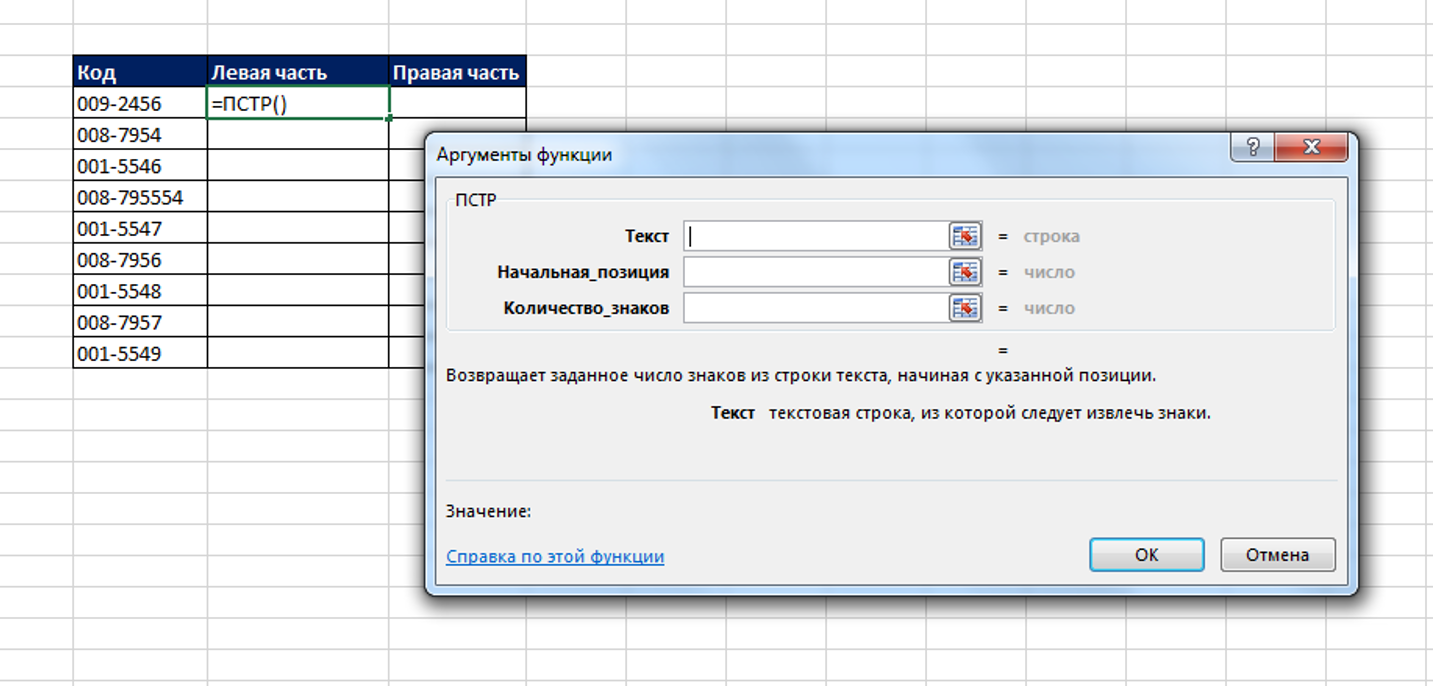This screenshot has width=1433, height=686.
Task: Select cell containing 008-795554
Action: 140,197
